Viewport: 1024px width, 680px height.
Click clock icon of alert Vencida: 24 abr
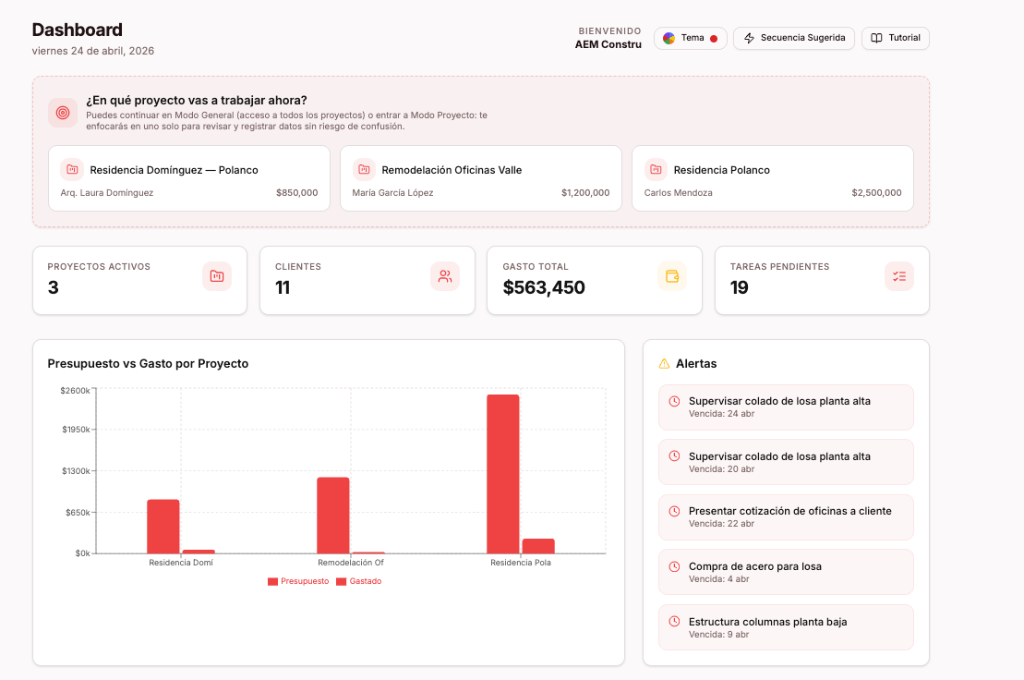(675, 401)
